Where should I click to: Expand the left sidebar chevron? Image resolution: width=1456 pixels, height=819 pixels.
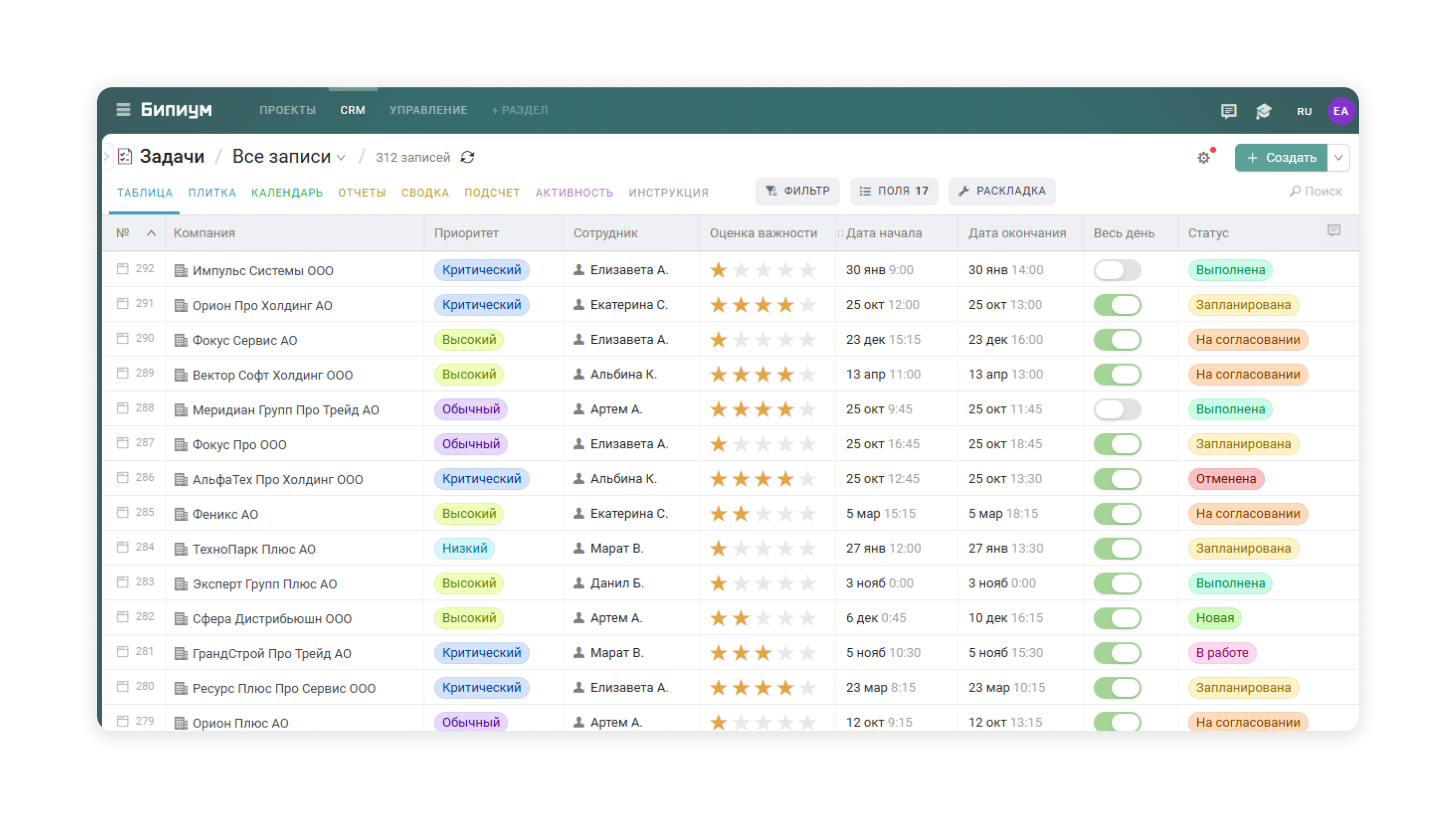106,157
